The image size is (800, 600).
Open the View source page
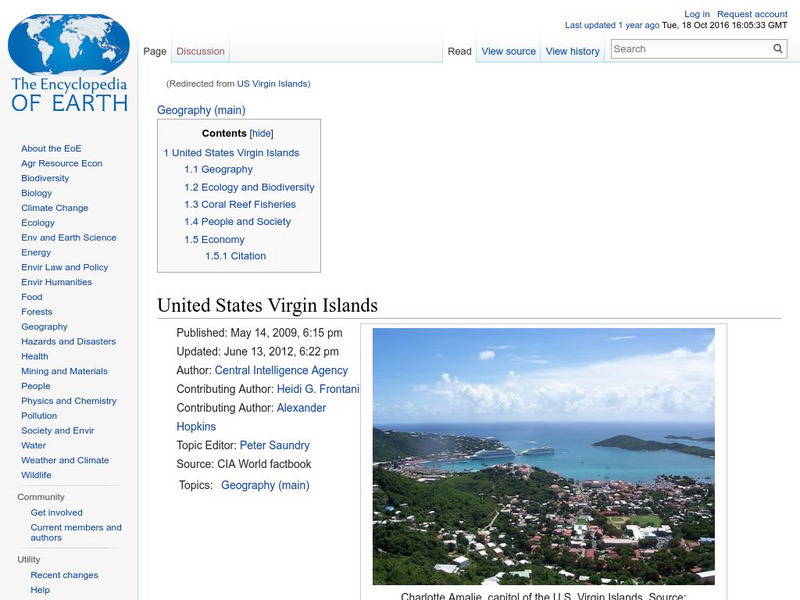508,50
